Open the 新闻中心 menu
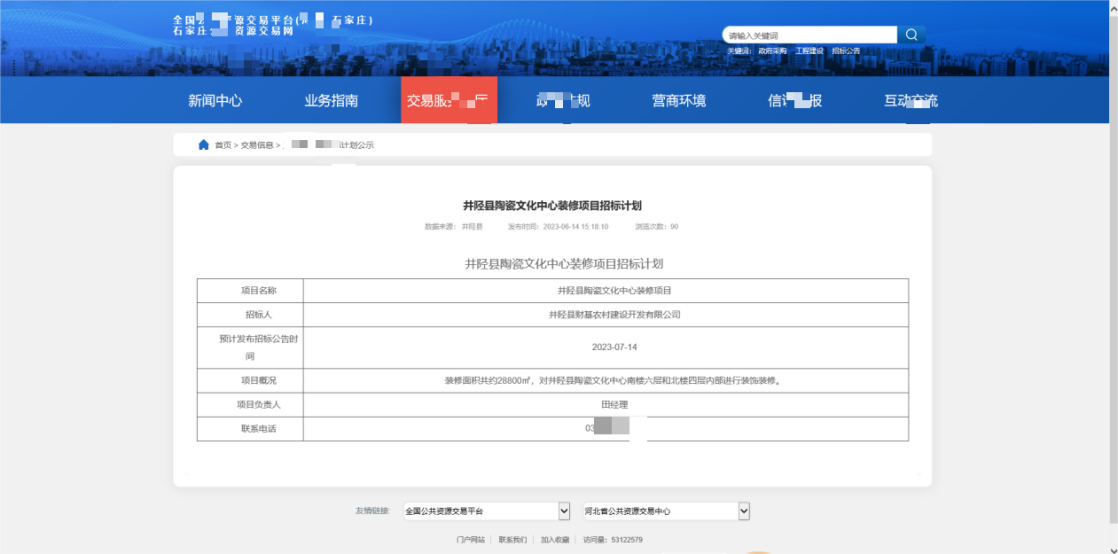1118x554 pixels. point(215,101)
